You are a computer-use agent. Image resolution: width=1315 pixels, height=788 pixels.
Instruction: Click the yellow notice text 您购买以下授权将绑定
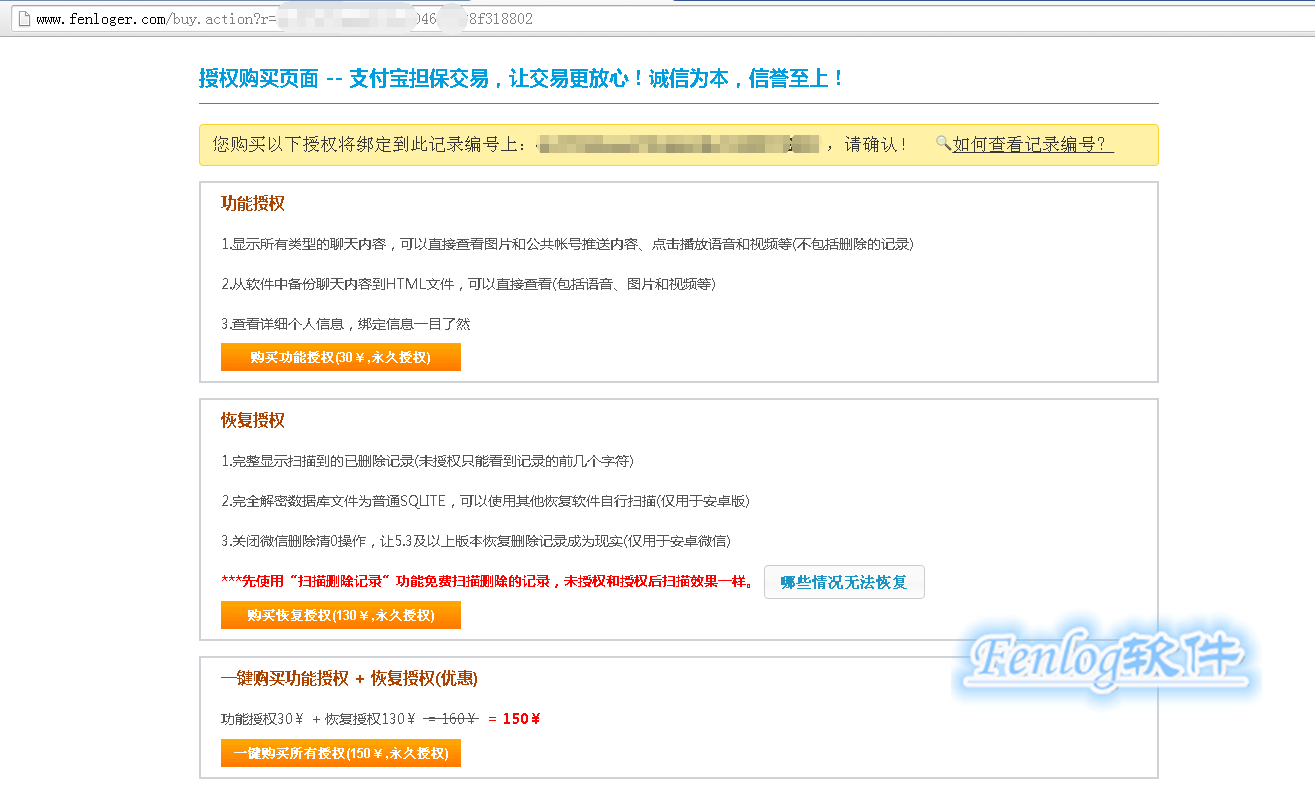tap(370, 144)
